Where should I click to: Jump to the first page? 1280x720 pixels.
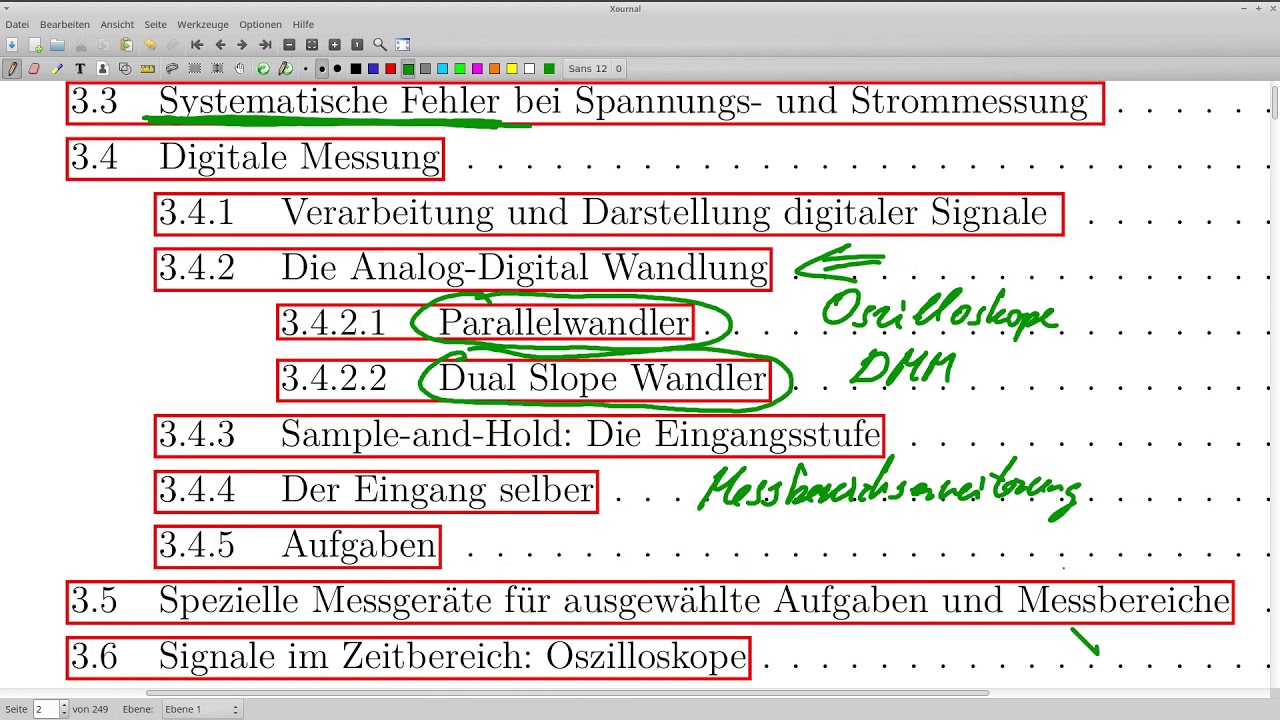tap(197, 45)
